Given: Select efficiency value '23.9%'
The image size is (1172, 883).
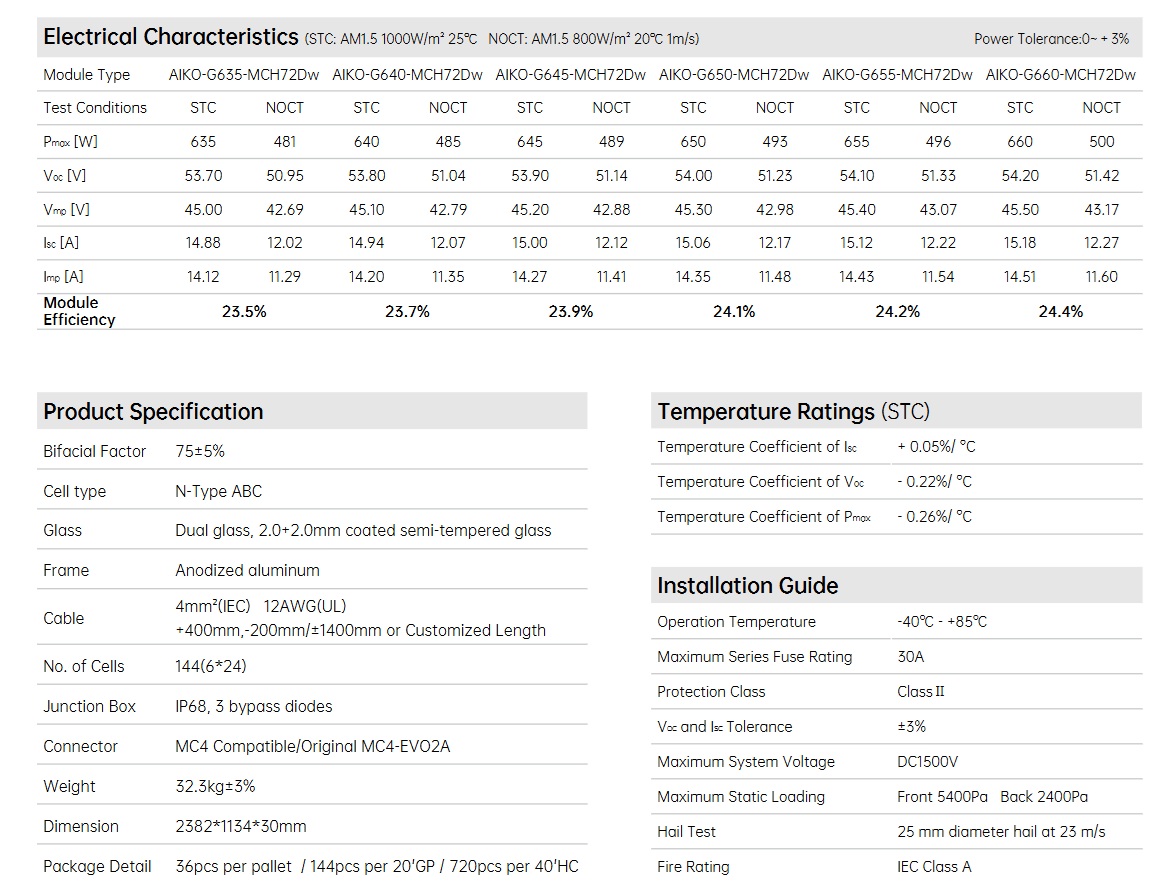Looking at the screenshot, I should click(570, 312).
